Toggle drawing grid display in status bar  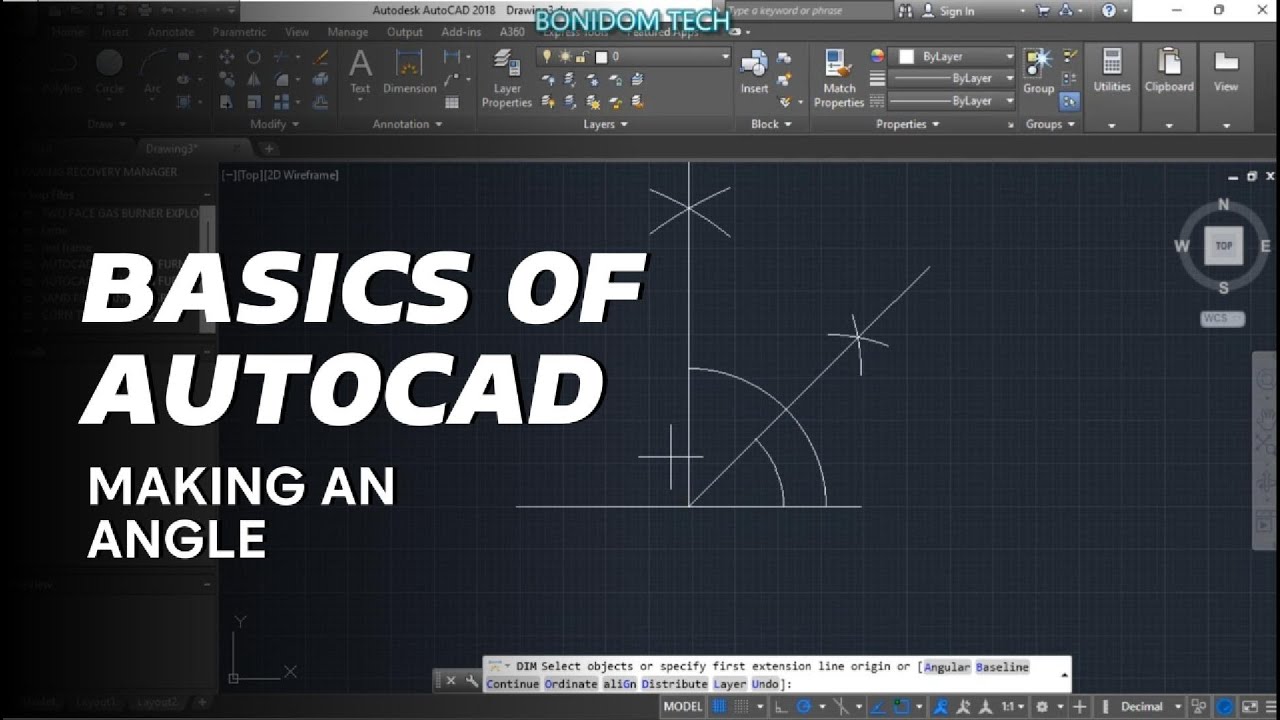point(718,707)
